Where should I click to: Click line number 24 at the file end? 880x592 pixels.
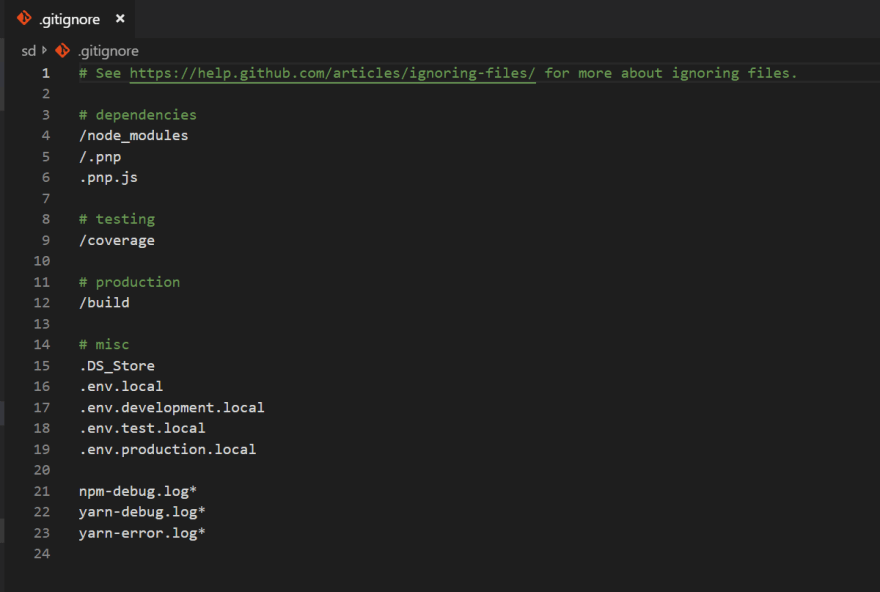(x=42, y=554)
